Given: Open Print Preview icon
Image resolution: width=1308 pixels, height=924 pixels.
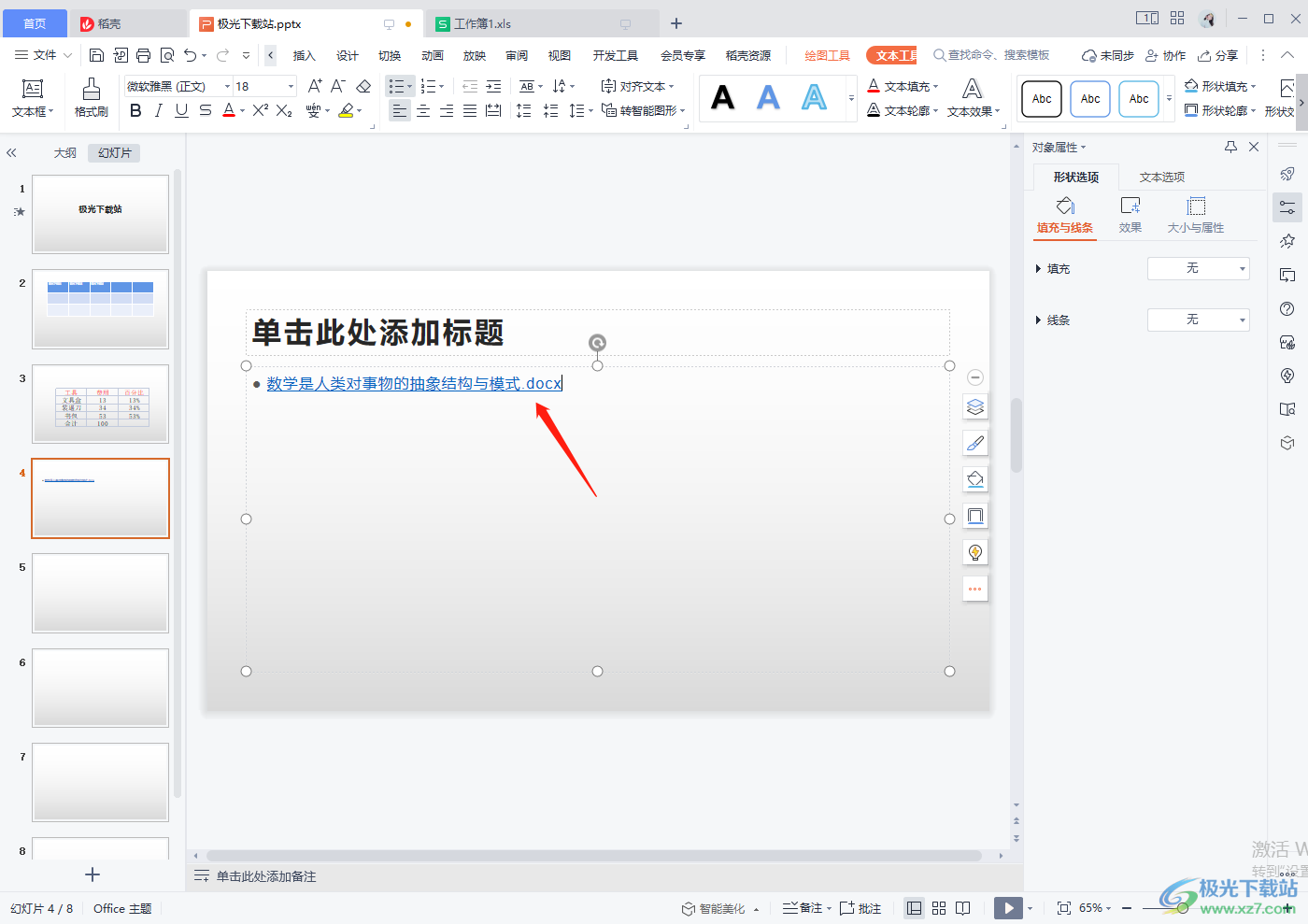Looking at the screenshot, I should 167,55.
